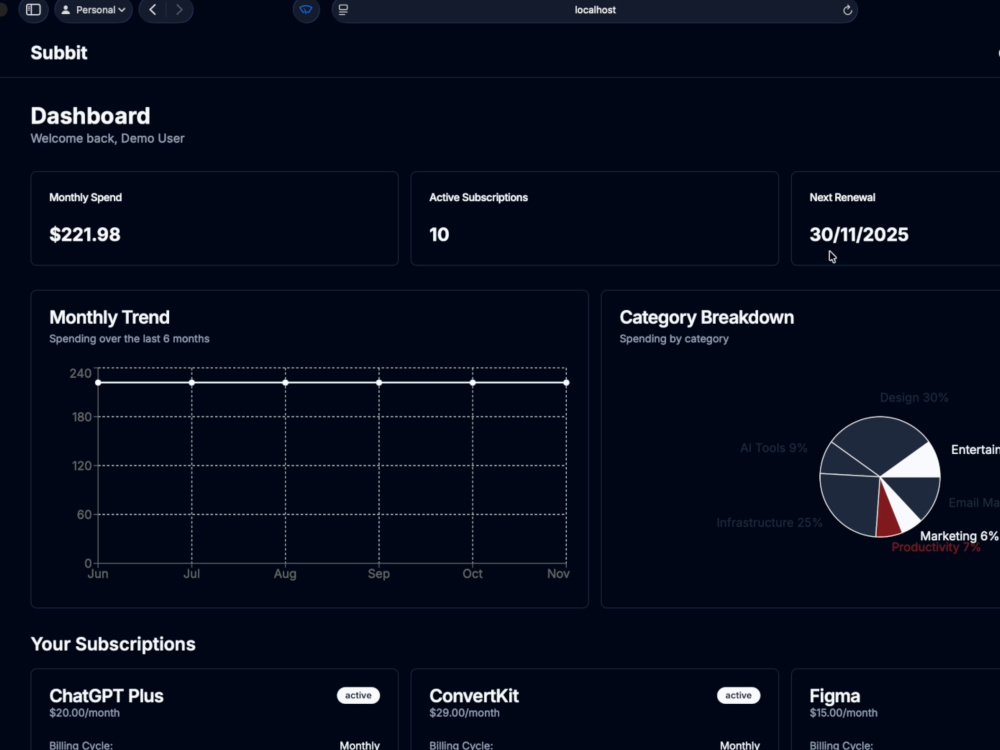Click the localhost address bar

[x=594, y=10]
